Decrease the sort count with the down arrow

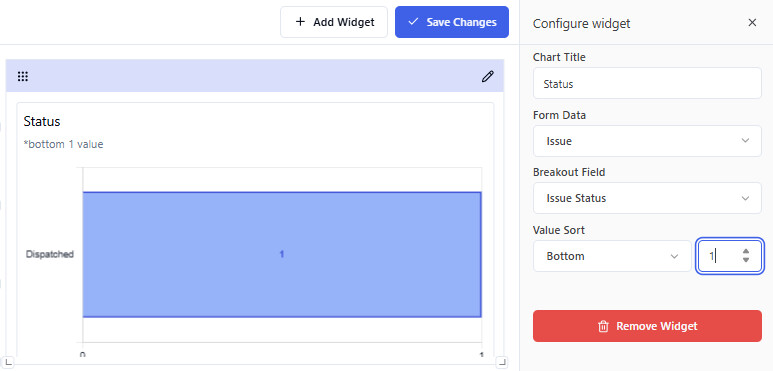point(746,260)
